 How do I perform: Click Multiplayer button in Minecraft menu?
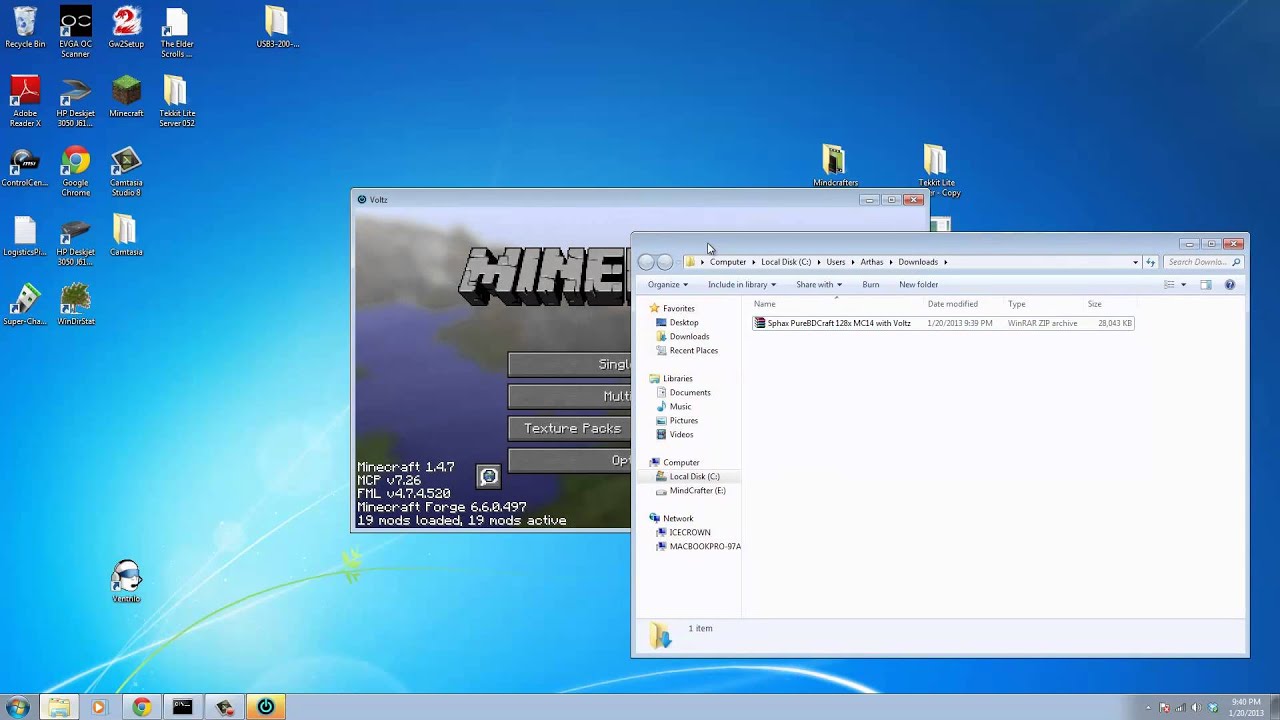click(570, 396)
